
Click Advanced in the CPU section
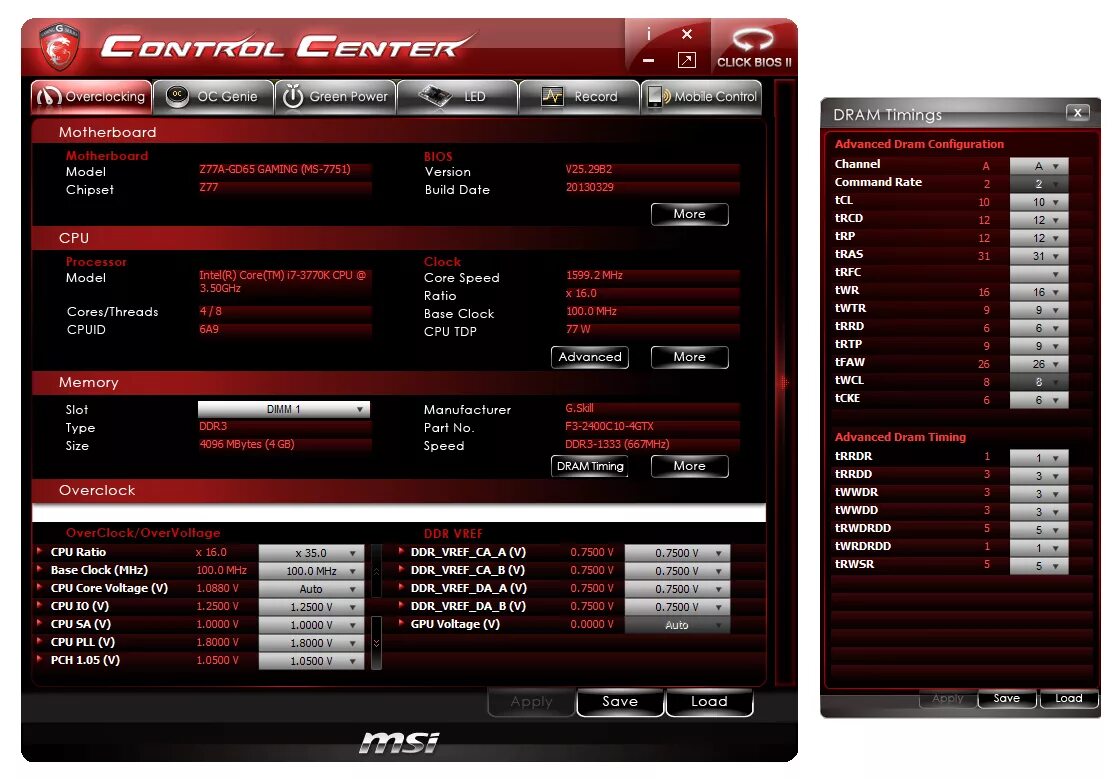[590, 357]
